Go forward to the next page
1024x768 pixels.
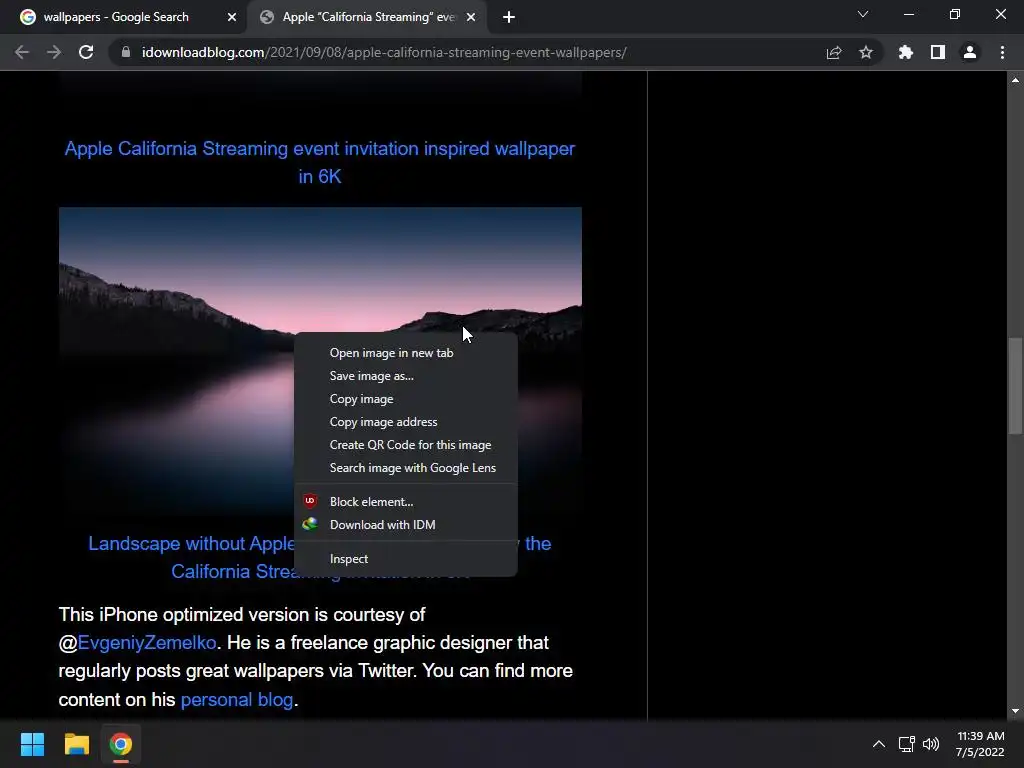click(x=54, y=52)
